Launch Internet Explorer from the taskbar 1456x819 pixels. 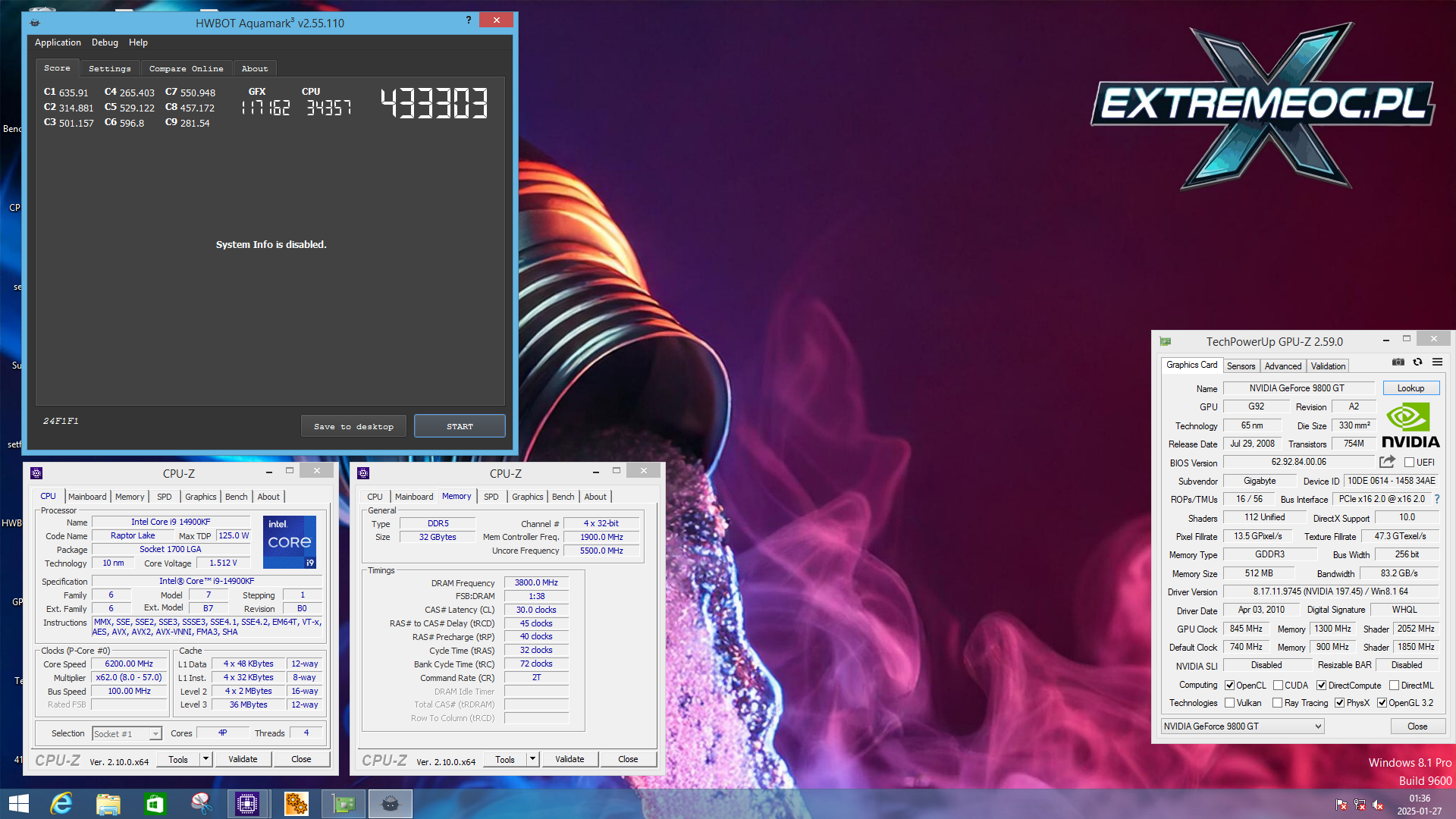[61, 803]
